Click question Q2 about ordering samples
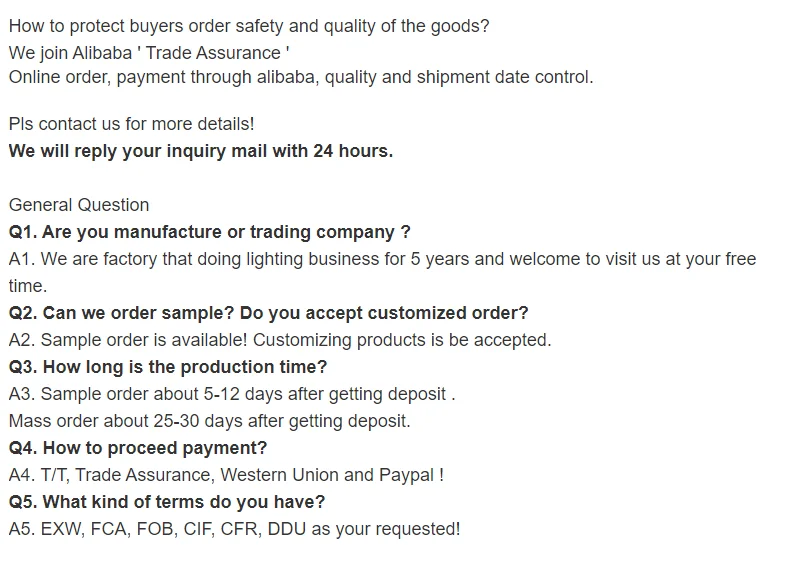The width and height of the screenshot is (800, 587). pyautogui.click(x=268, y=313)
